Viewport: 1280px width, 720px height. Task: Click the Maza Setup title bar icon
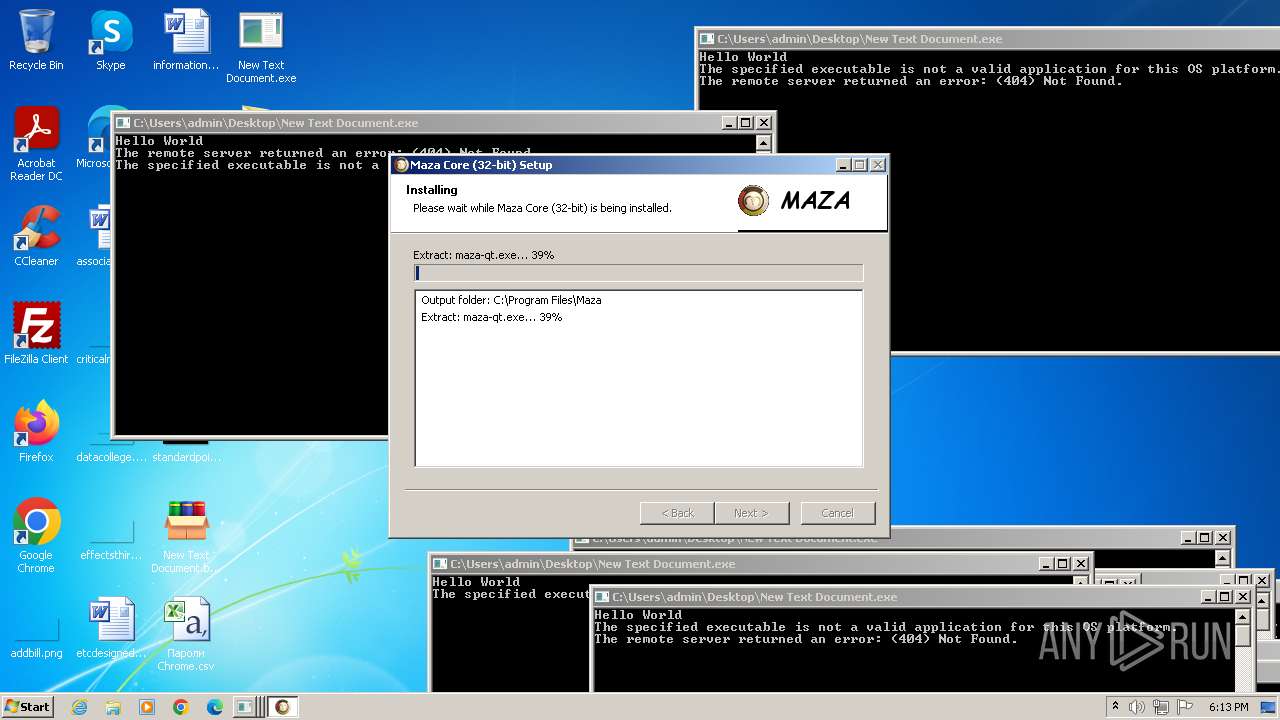coord(402,165)
